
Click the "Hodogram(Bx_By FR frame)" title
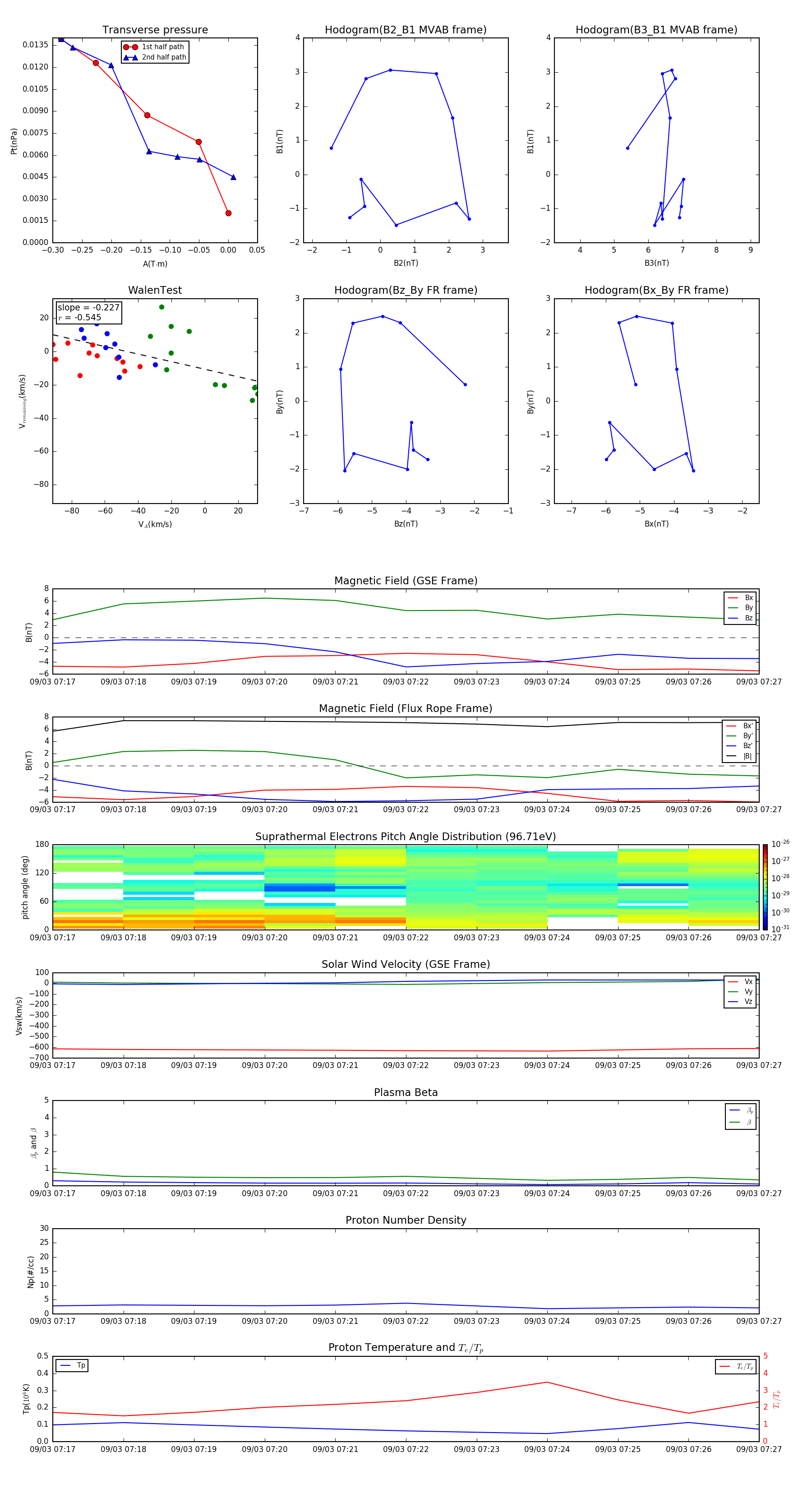point(656,290)
